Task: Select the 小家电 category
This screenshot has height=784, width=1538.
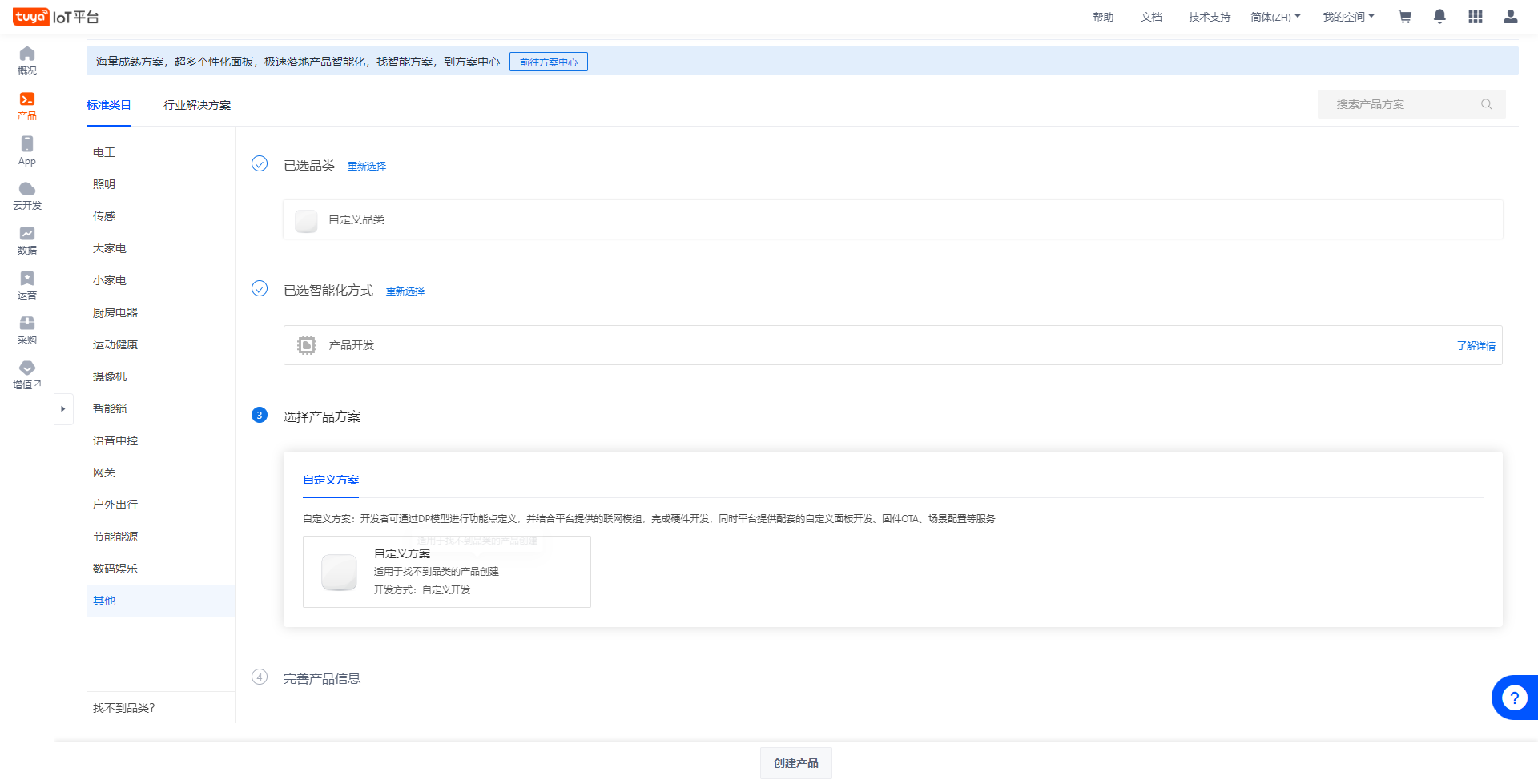Action: (160, 280)
